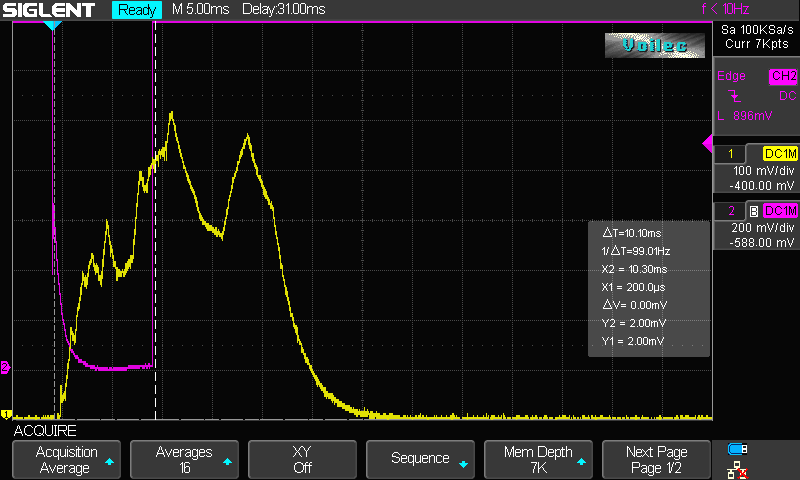Click the -400.00 mV channel 1 offset

pyautogui.click(x=762, y=186)
